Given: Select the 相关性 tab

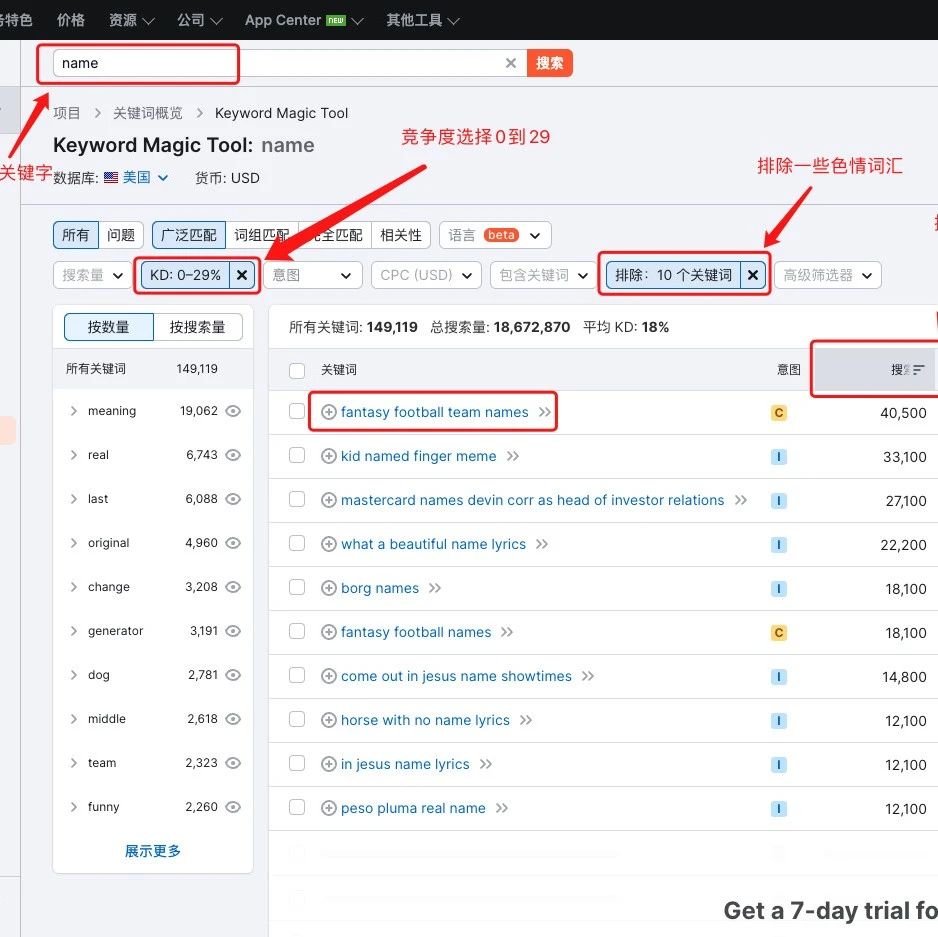Looking at the screenshot, I should point(401,235).
